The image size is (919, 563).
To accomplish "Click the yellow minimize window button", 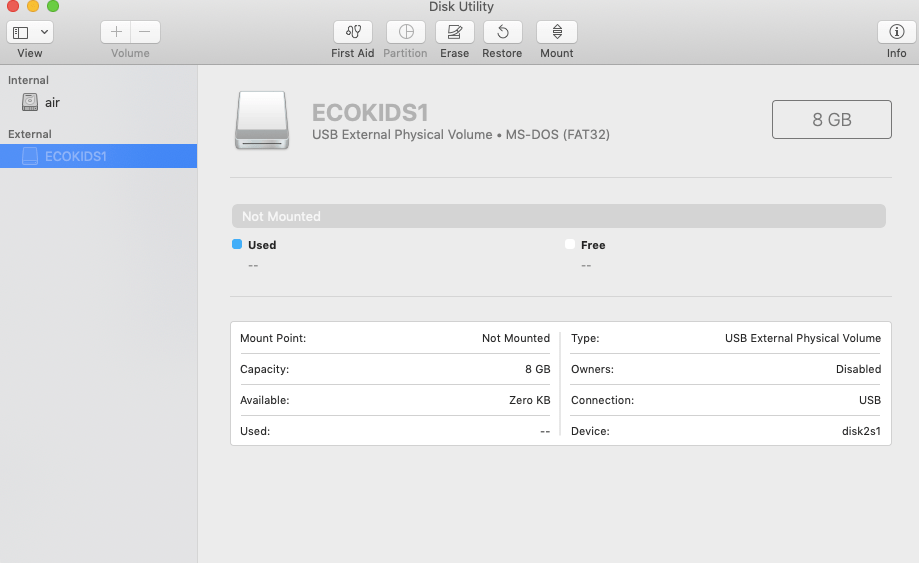I will [x=33, y=6].
